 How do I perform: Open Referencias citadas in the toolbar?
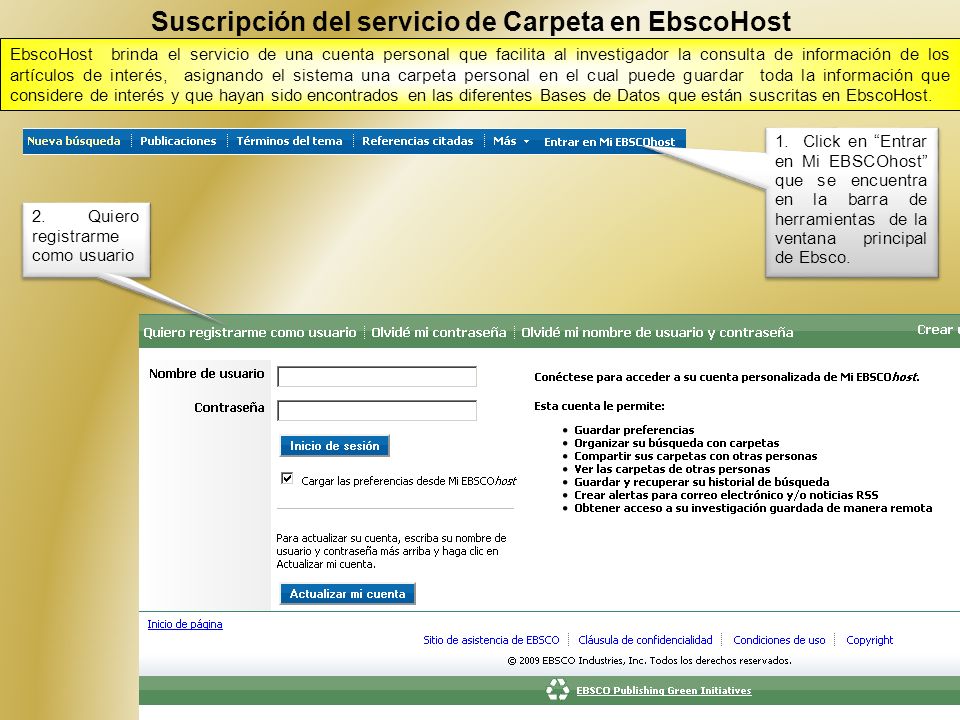coord(418,141)
